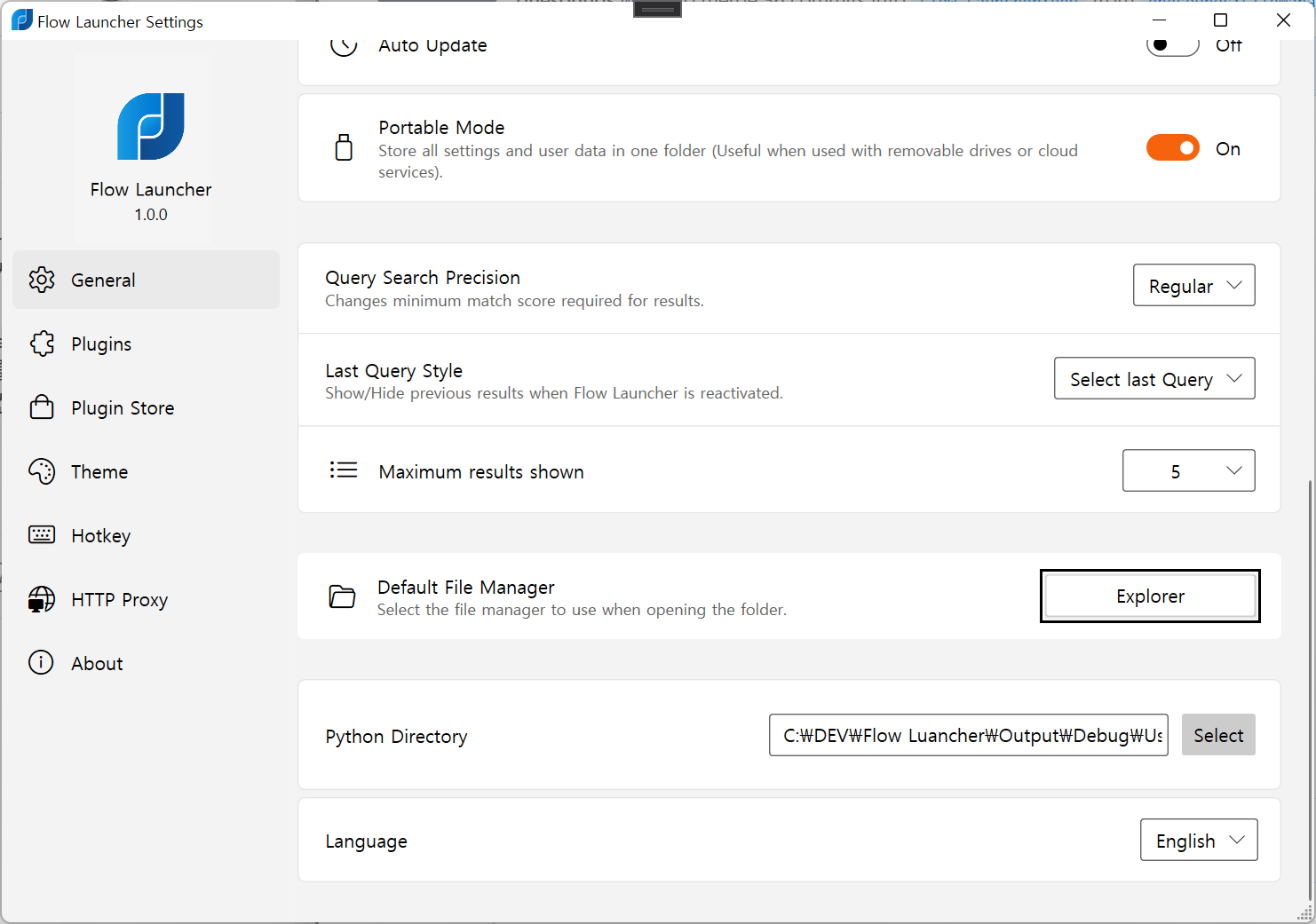Click the "Default File Manager" heading
The width and height of the screenshot is (1316, 924).
tap(466, 587)
